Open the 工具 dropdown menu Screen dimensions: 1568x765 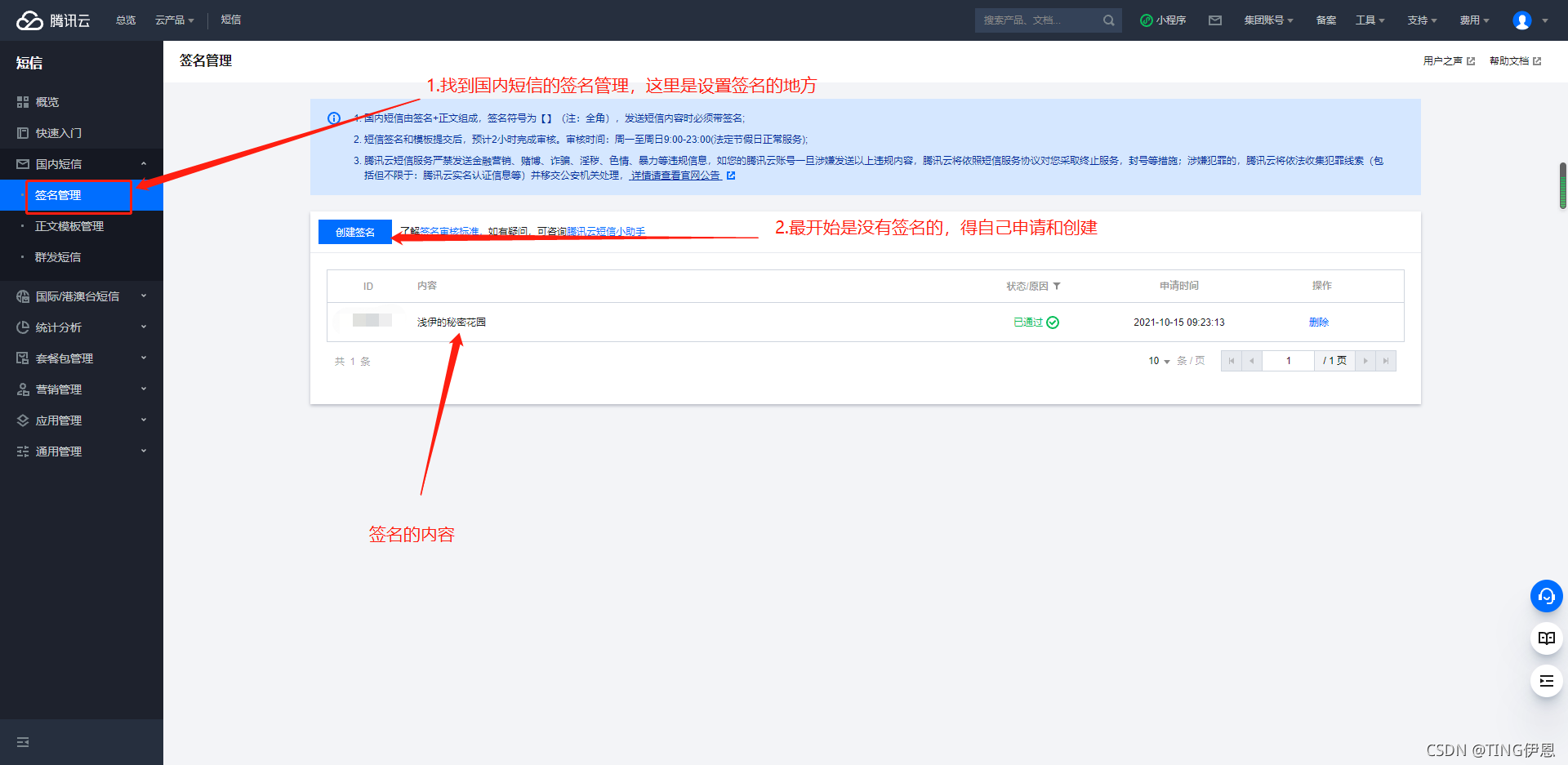point(1370,20)
